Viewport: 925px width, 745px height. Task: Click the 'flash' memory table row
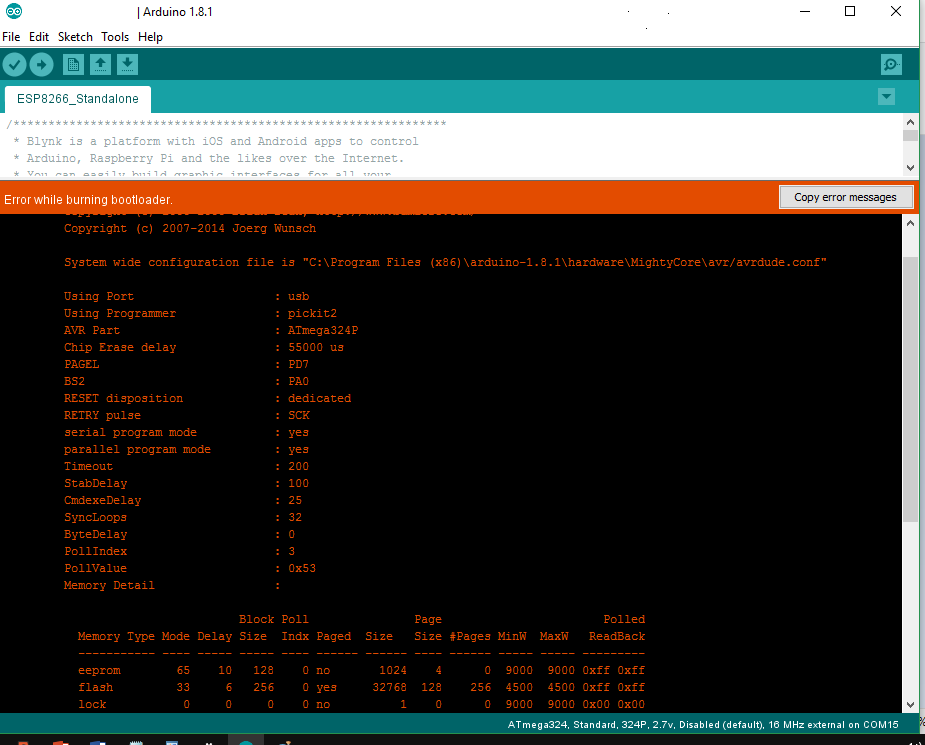[361, 687]
